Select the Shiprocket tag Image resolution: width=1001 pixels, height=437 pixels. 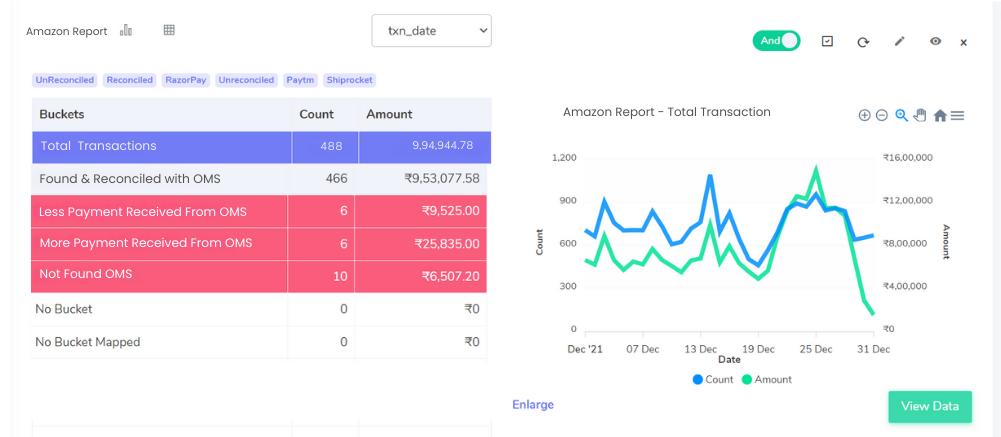coord(349,80)
